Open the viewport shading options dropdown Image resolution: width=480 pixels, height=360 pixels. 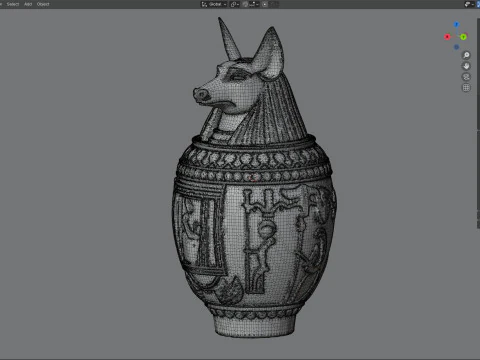tap(469, 4)
